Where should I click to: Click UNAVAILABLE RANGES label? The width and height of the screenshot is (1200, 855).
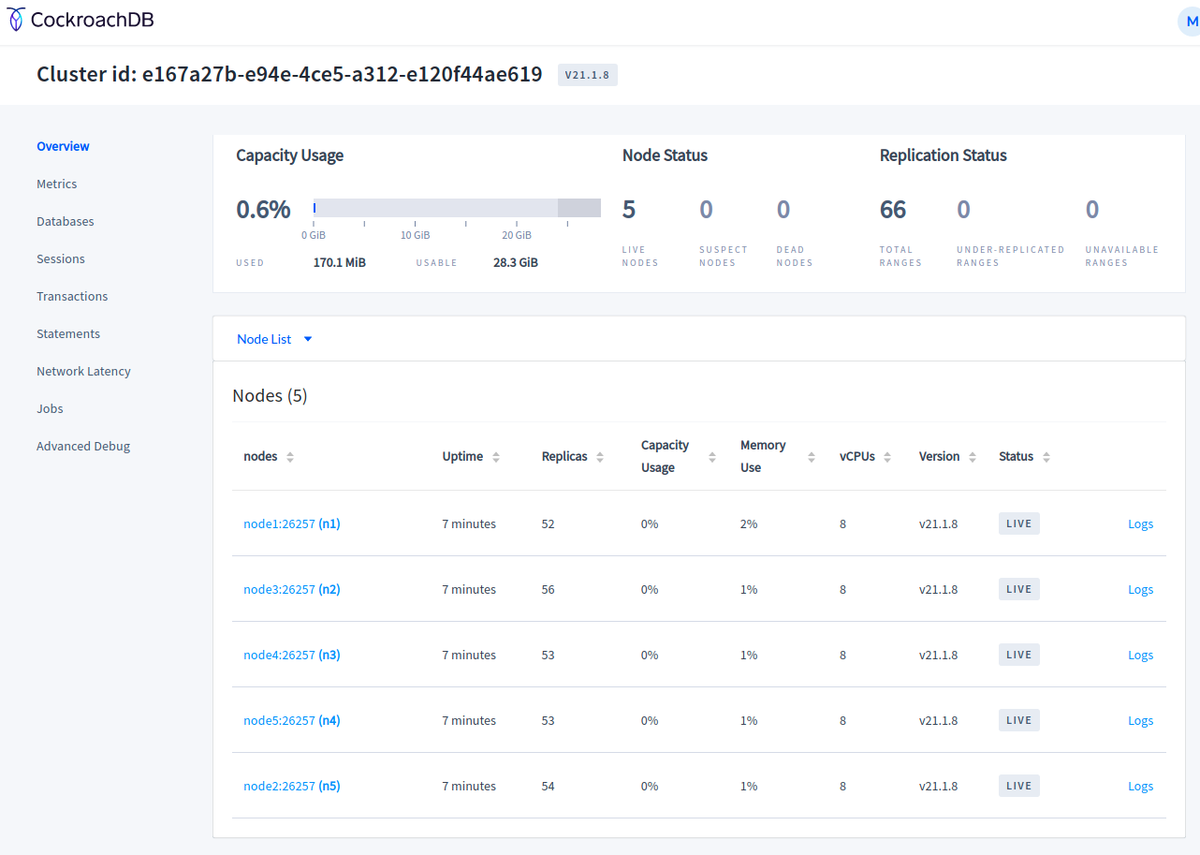[x=1122, y=256]
